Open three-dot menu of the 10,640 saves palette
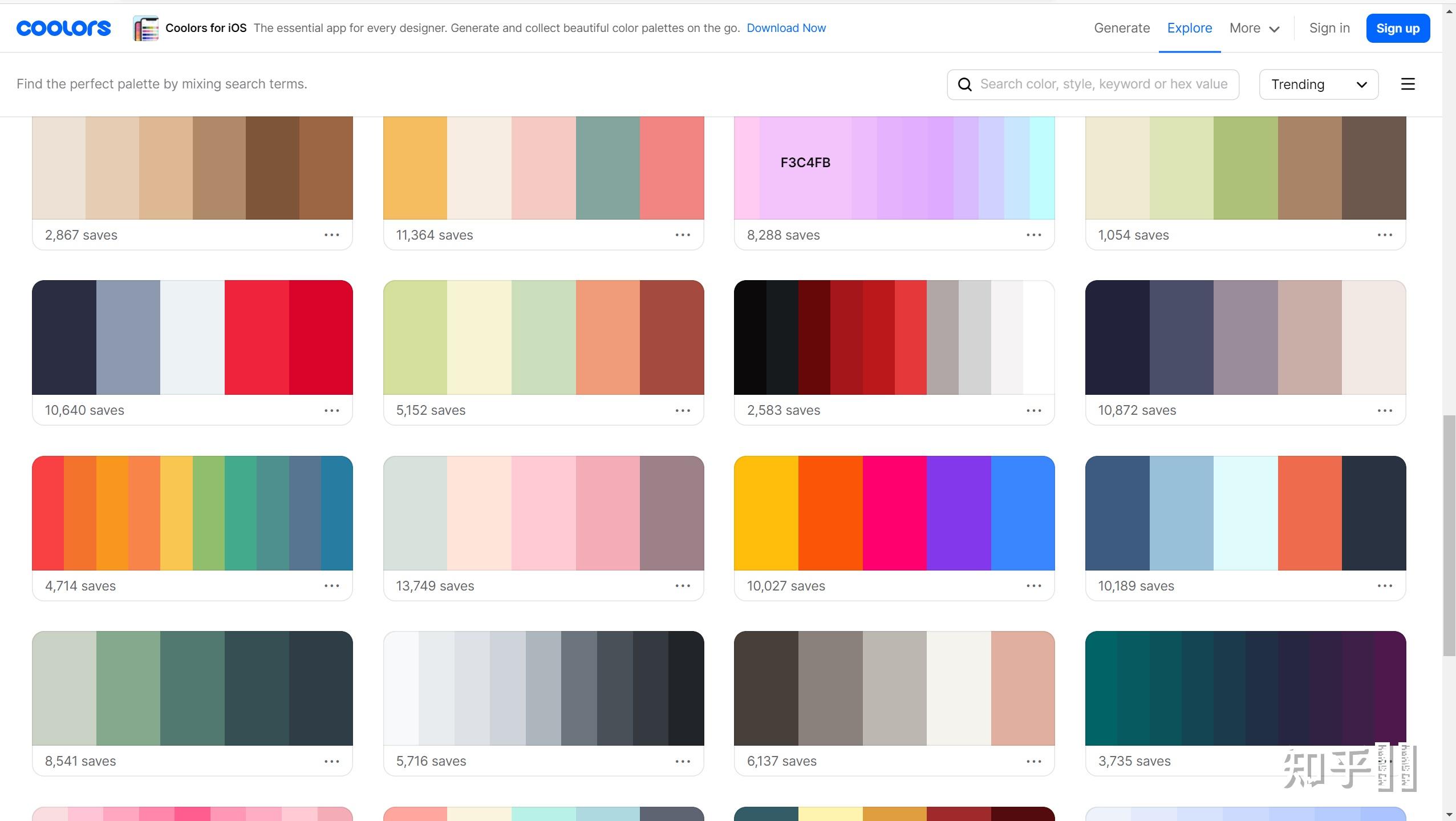Viewport: 1456px width, 821px height. pos(331,411)
